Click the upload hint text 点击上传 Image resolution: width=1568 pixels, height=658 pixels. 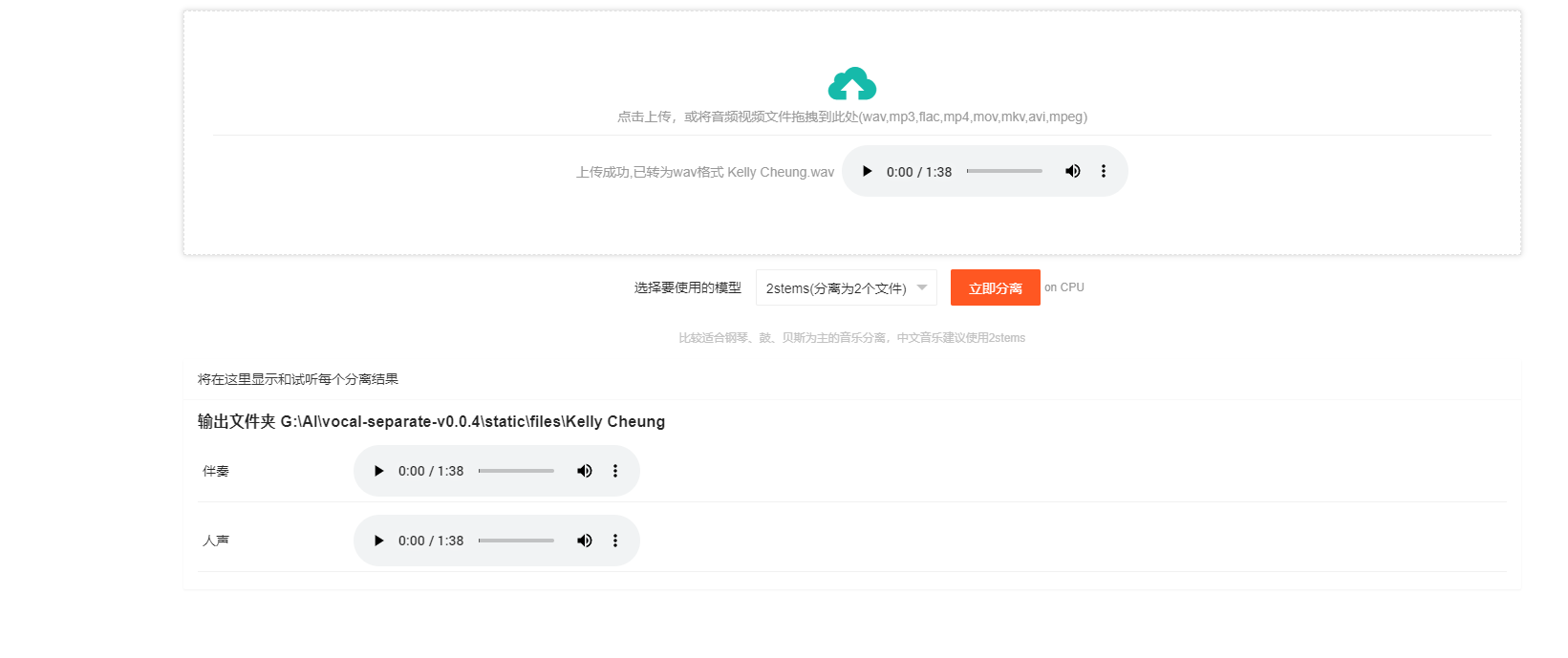pos(852,117)
